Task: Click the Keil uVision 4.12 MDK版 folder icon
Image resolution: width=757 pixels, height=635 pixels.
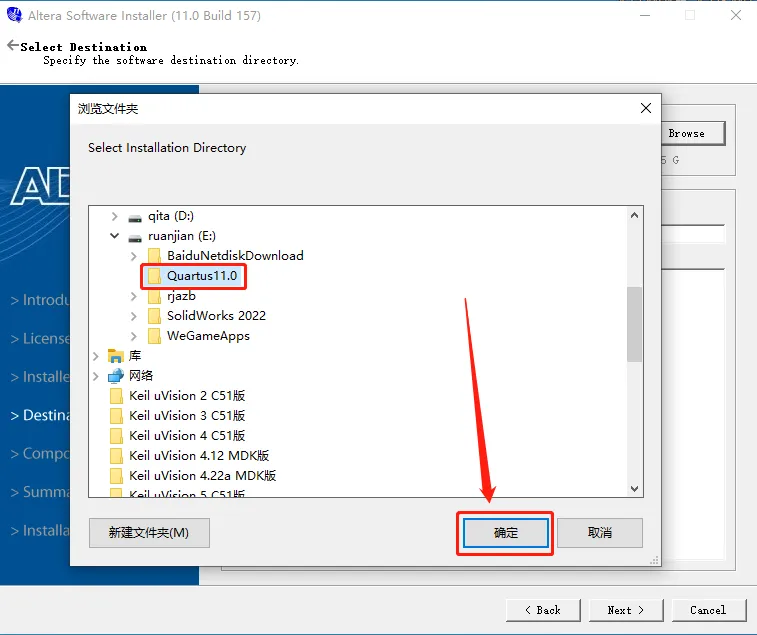Action: click(x=116, y=456)
